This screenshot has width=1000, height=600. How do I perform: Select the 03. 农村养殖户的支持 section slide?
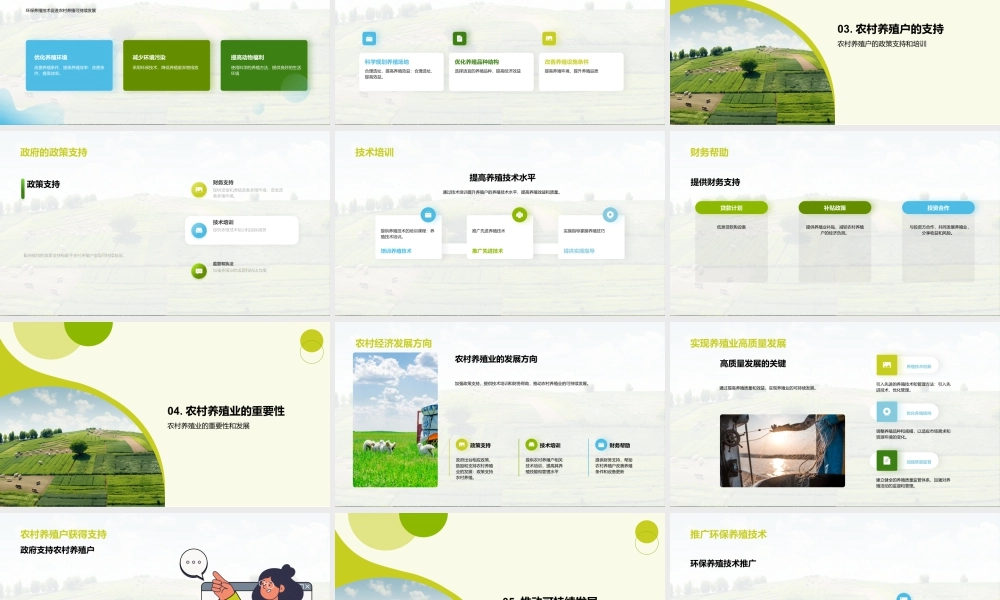835,62
